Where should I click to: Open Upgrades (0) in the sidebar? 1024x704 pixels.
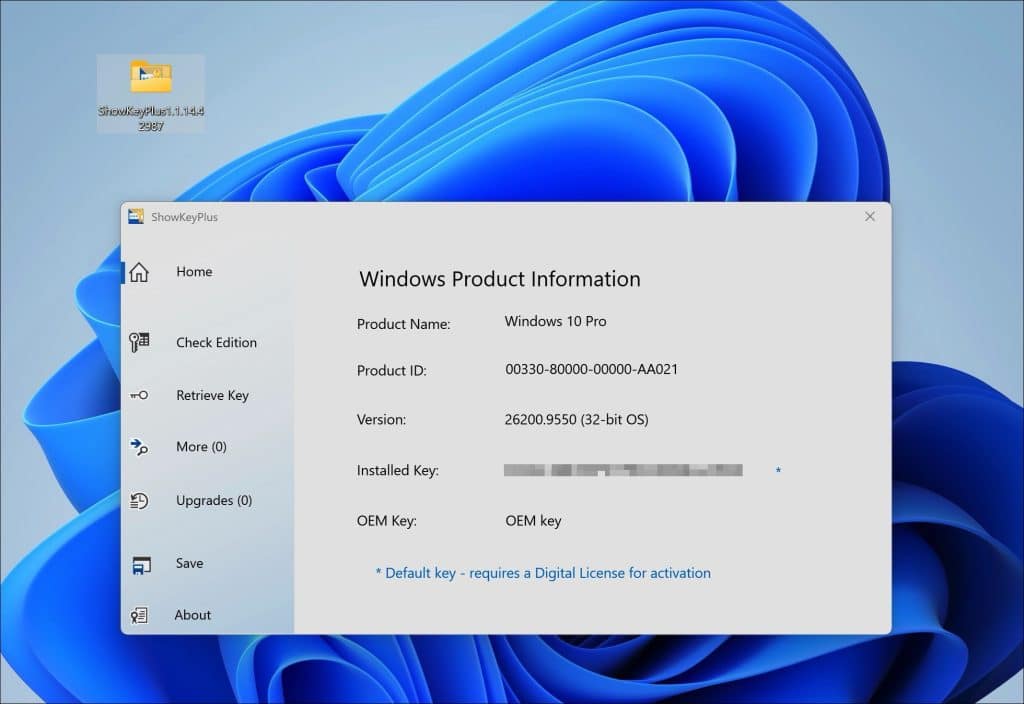[x=214, y=500]
